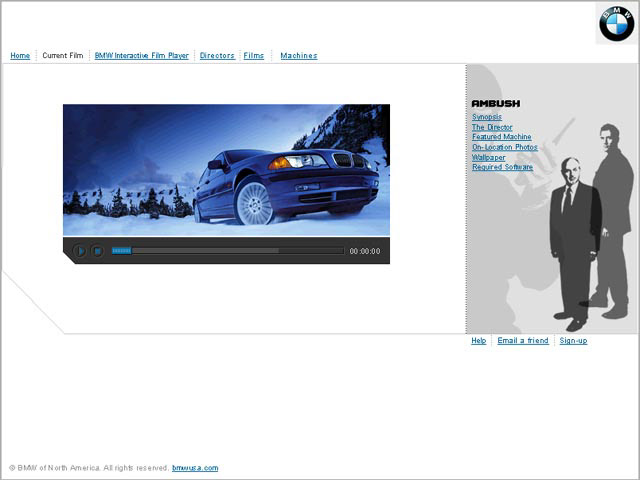Select the Current Film tab
Viewport: 640px width, 480px height.
click(x=62, y=56)
